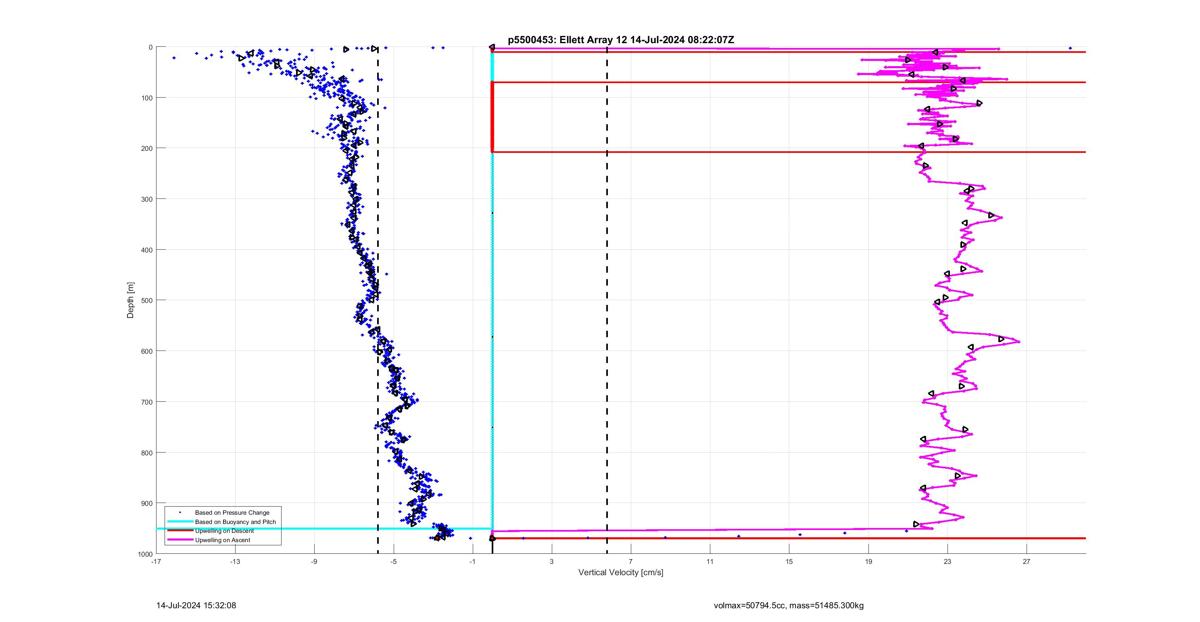
Task: Click the depth tick label '500'
Action: click(146, 300)
